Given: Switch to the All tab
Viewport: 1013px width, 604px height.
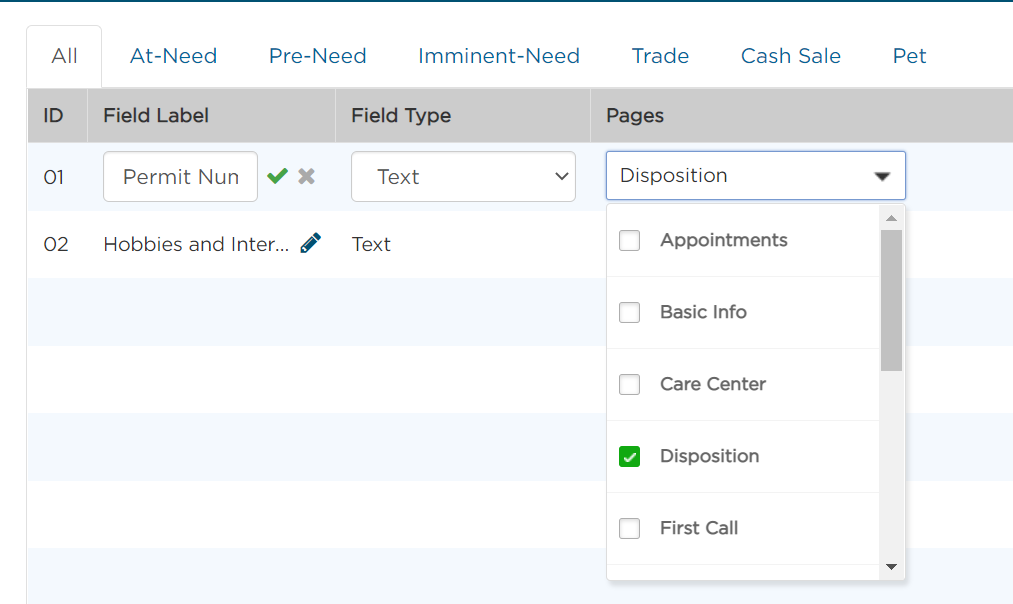Looking at the screenshot, I should 65,56.
